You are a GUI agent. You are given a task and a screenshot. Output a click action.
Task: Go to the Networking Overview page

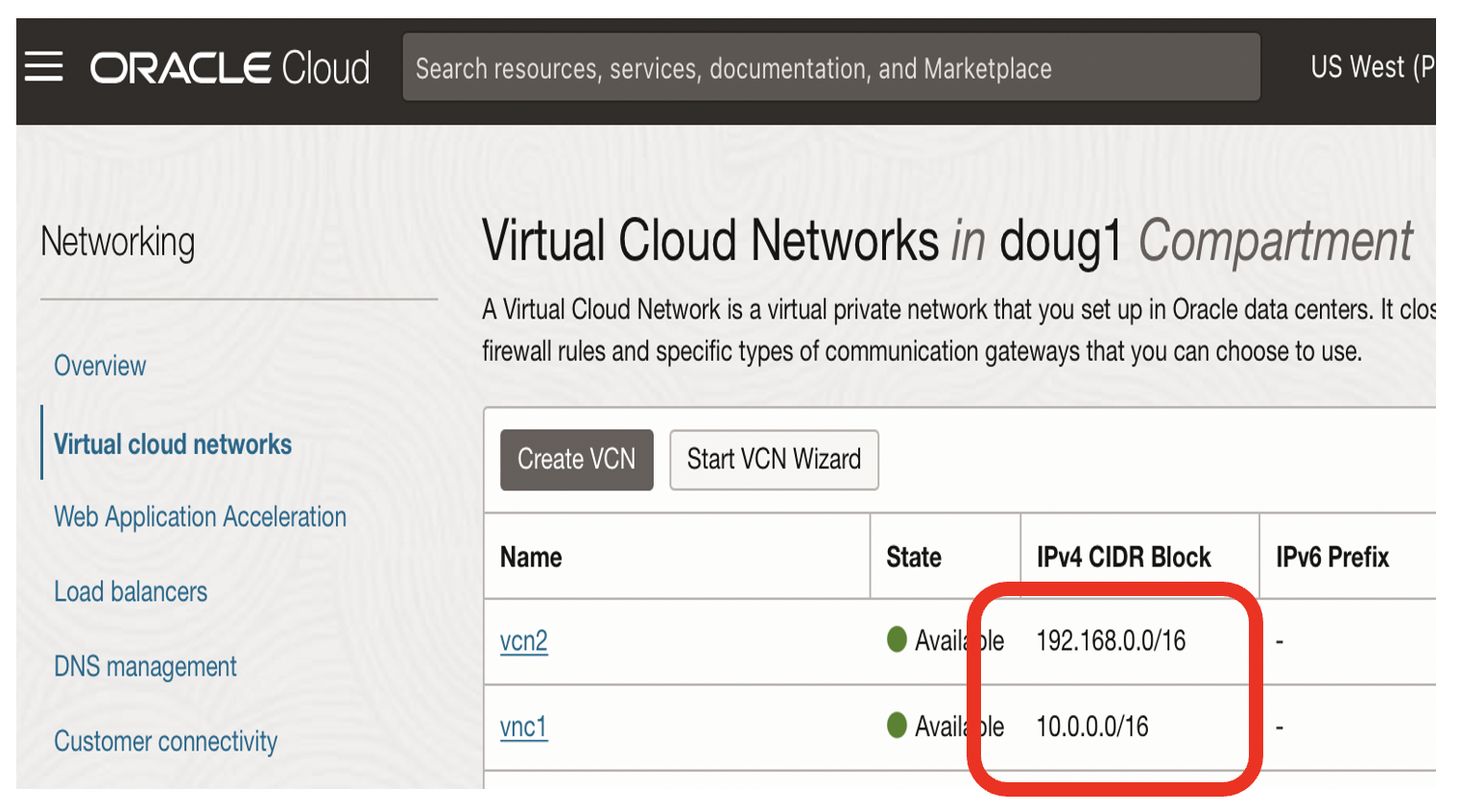click(x=100, y=366)
